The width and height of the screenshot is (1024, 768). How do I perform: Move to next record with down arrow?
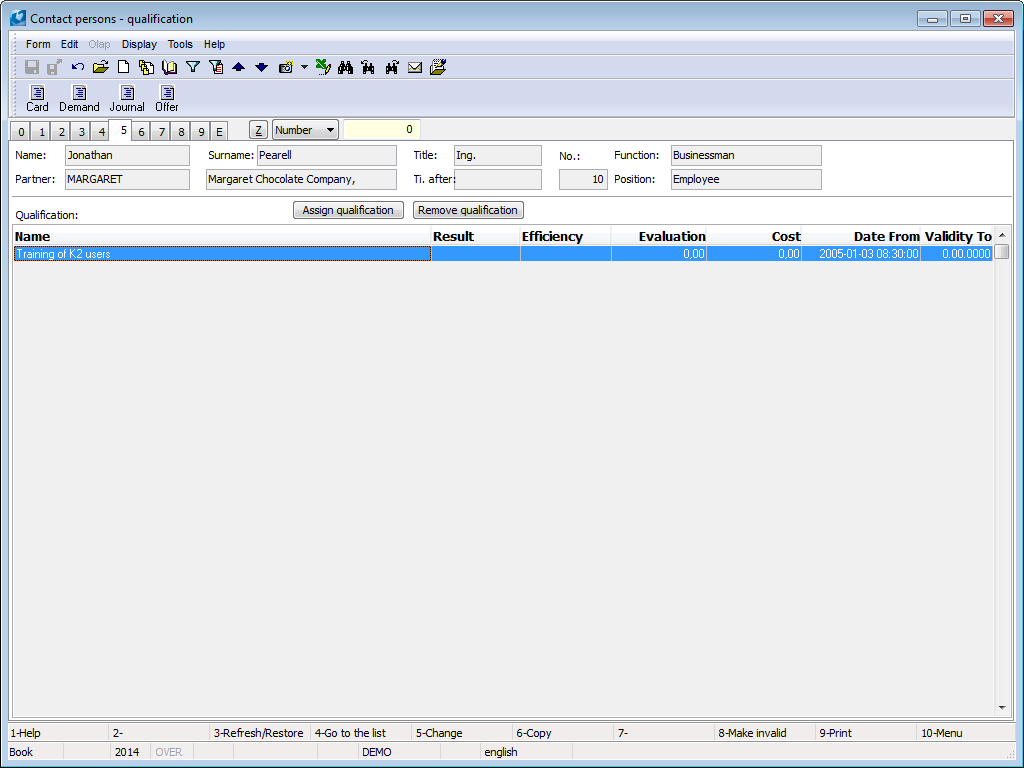pos(261,67)
